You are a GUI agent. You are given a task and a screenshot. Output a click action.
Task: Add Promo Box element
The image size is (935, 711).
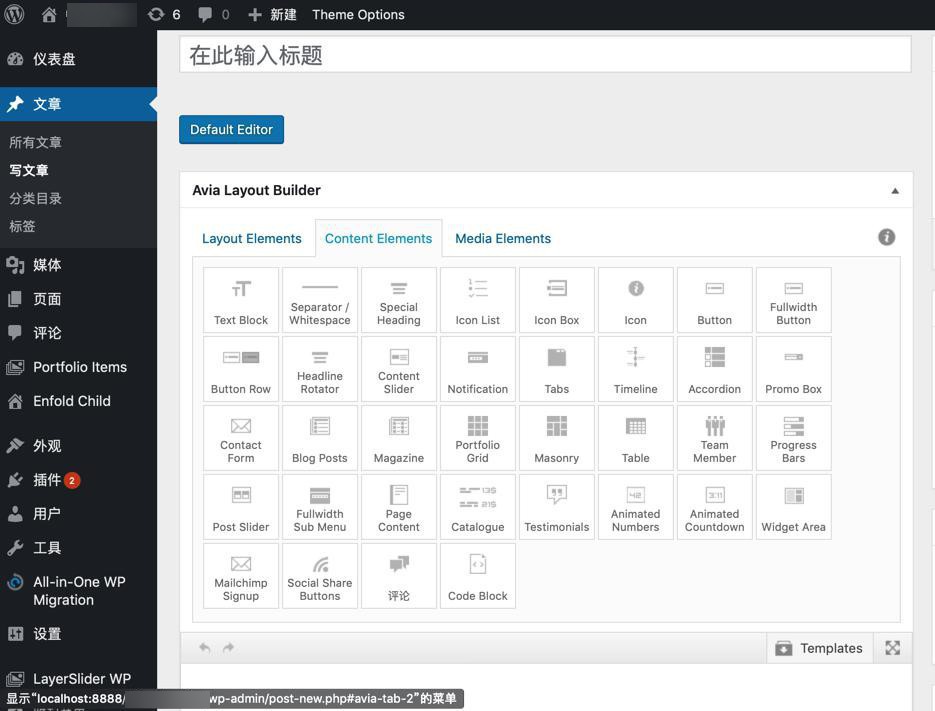pyautogui.click(x=794, y=369)
